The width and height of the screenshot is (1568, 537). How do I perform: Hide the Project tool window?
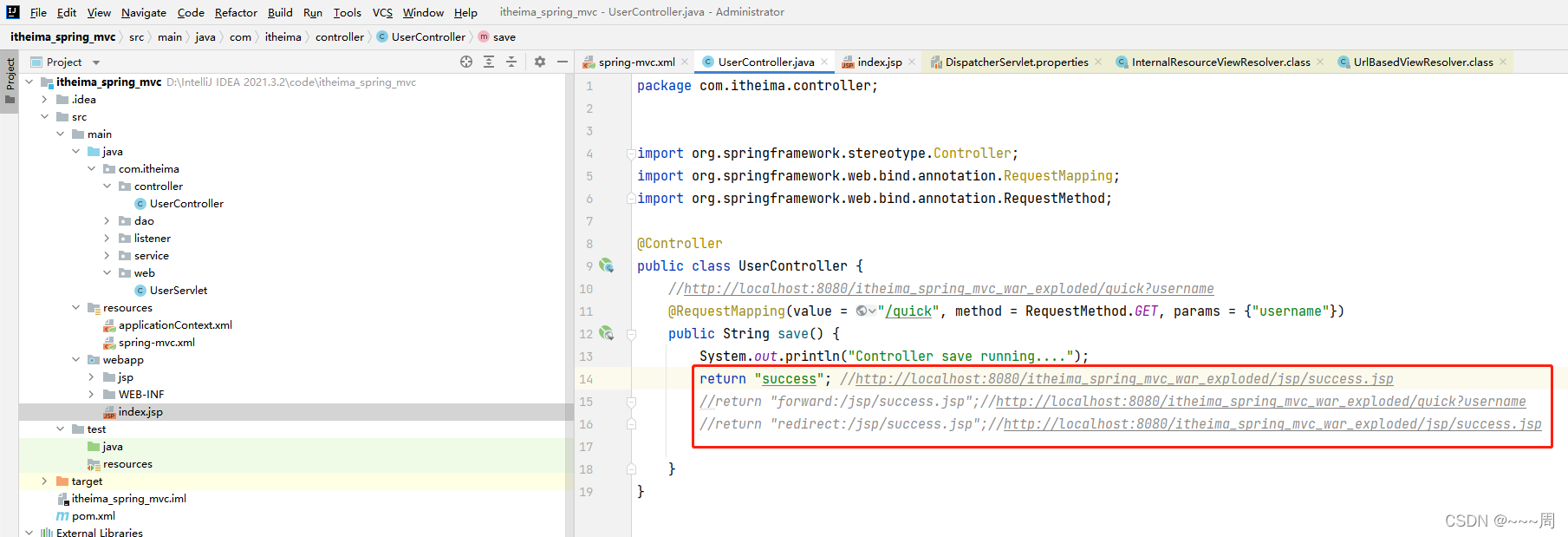coord(563,62)
